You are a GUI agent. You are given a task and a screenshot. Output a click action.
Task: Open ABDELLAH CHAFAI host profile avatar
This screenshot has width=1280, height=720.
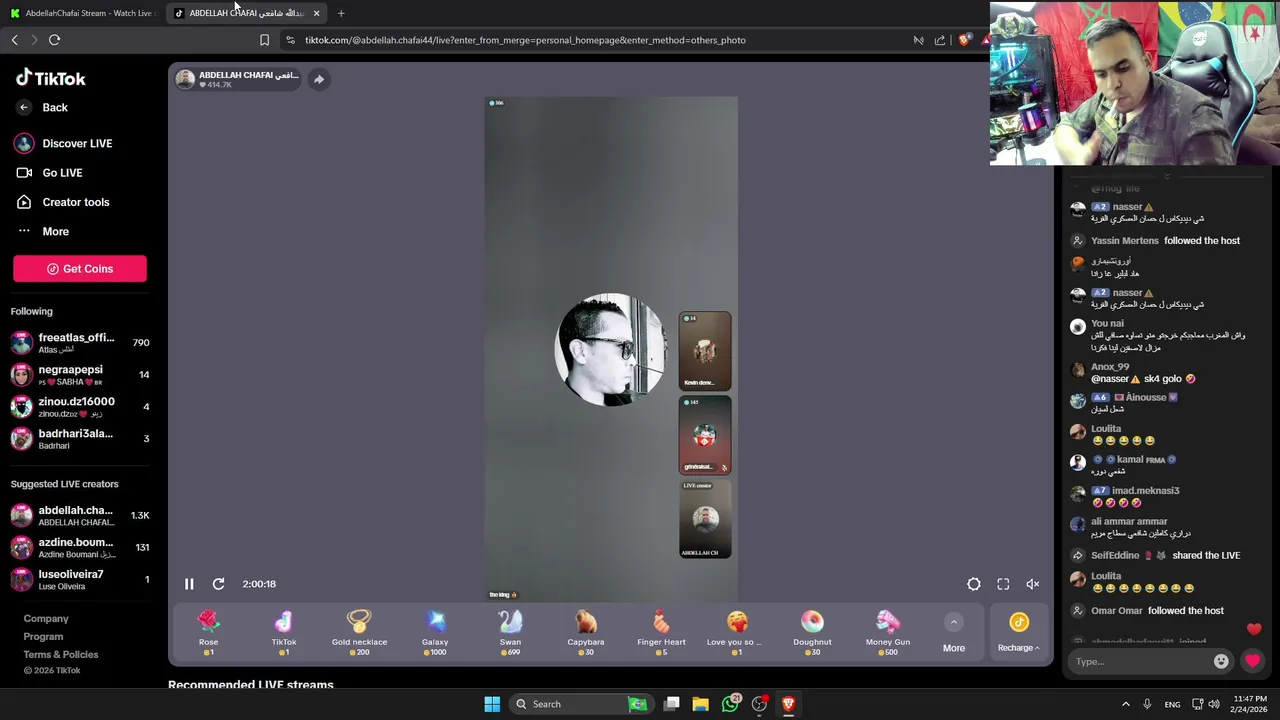185,79
